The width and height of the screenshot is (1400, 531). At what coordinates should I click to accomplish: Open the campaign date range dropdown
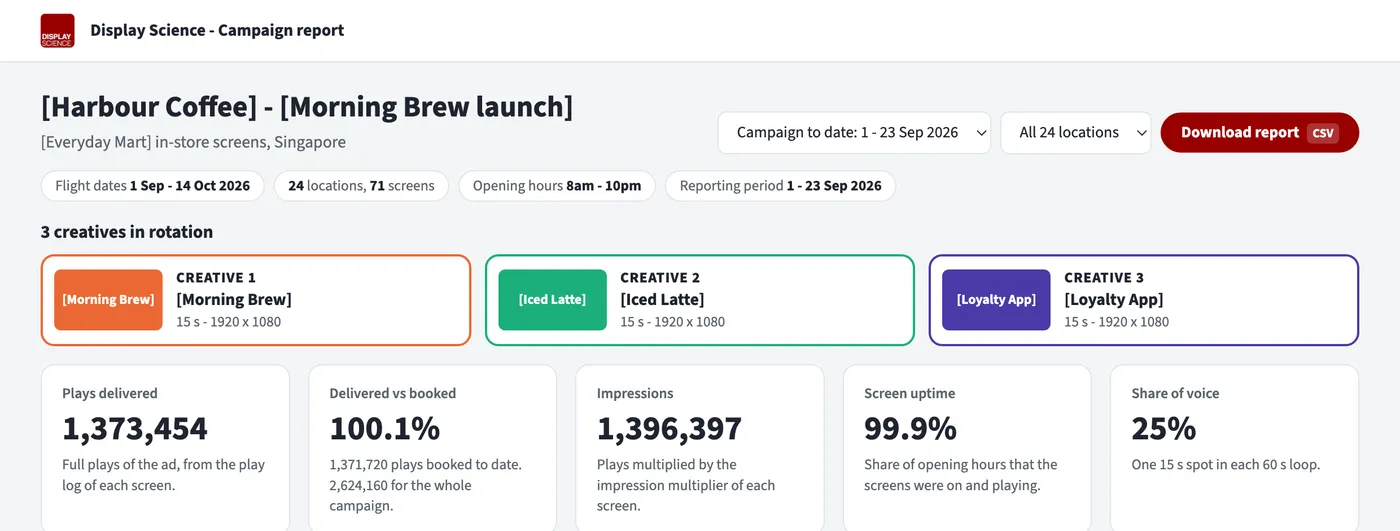[854, 132]
